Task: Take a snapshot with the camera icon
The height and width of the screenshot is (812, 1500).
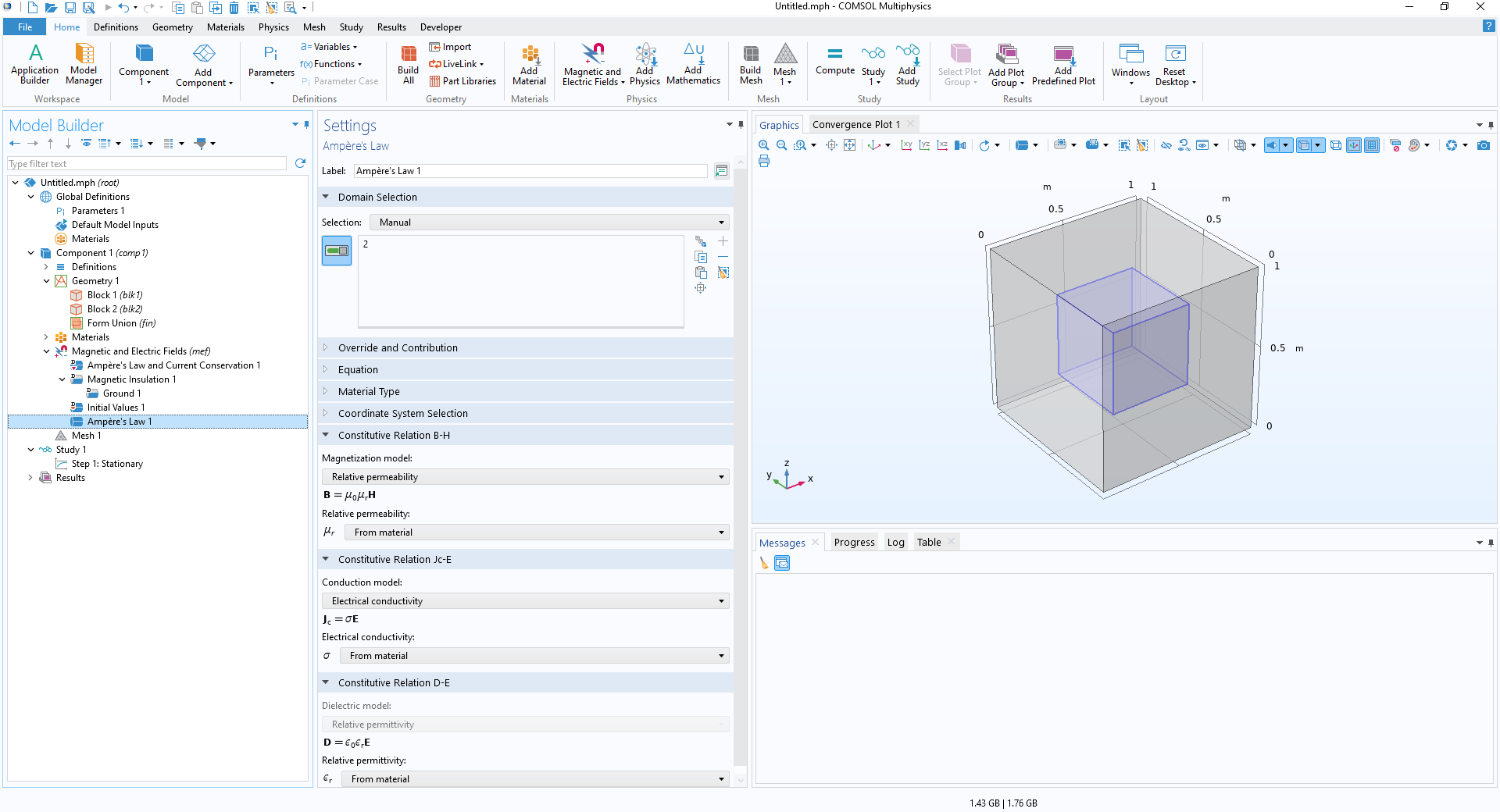Action: (x=1484, y=145)
